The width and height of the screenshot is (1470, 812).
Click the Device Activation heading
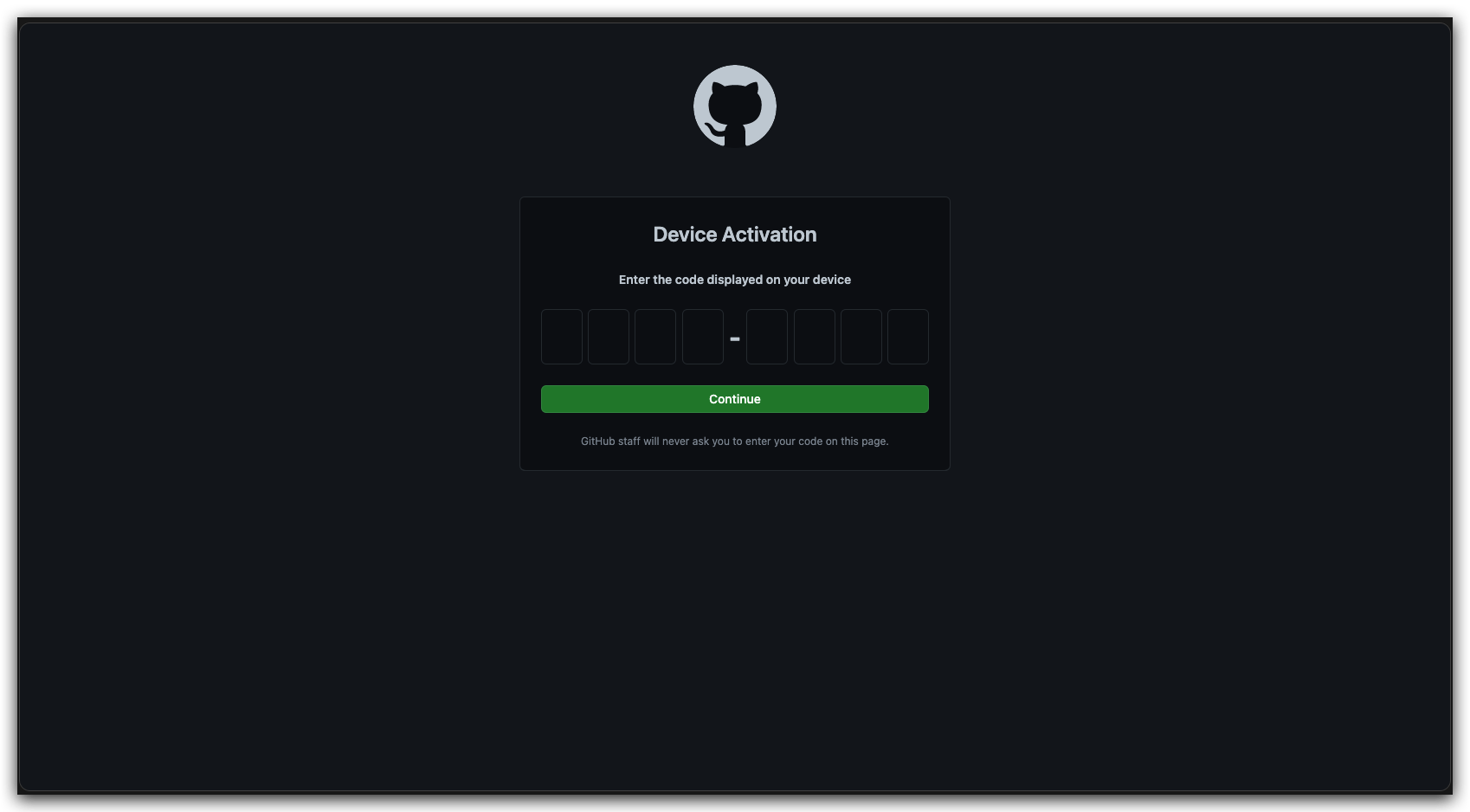[735, 235]
